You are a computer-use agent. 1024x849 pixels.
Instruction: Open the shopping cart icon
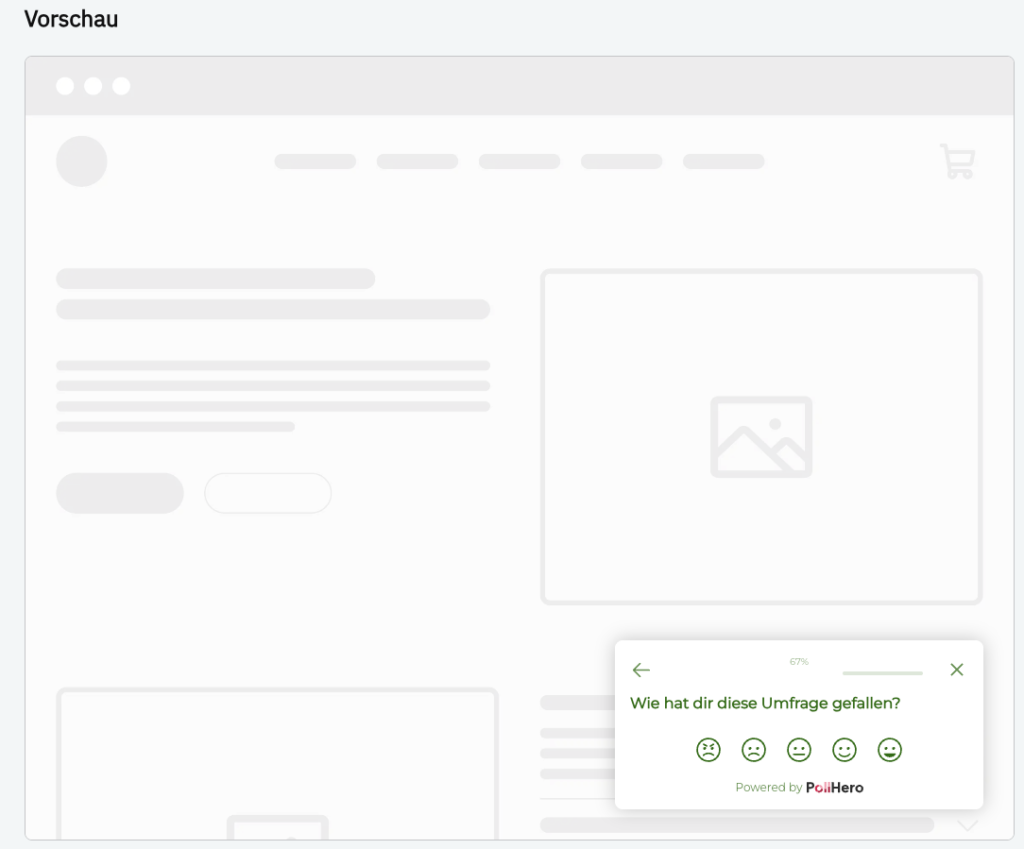tap(957, 161)
